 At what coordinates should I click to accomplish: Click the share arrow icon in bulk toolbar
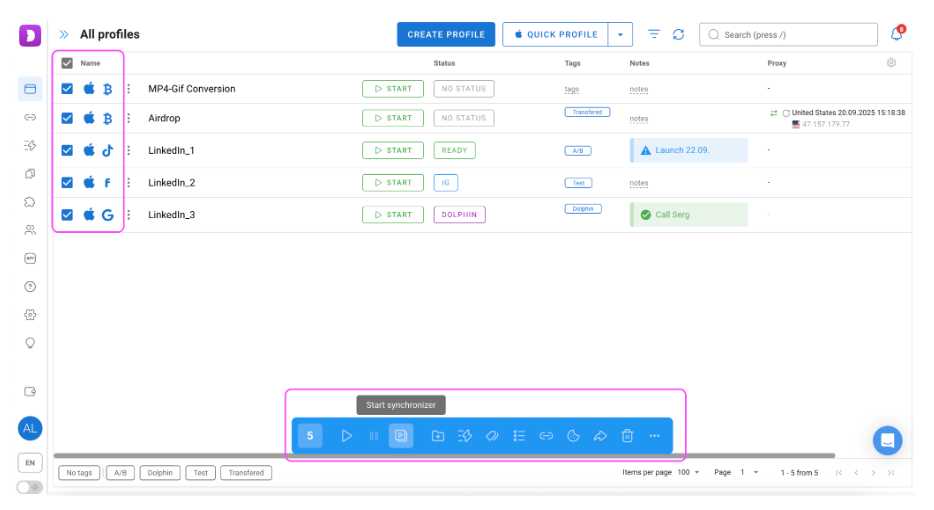(x=600, y=436)
